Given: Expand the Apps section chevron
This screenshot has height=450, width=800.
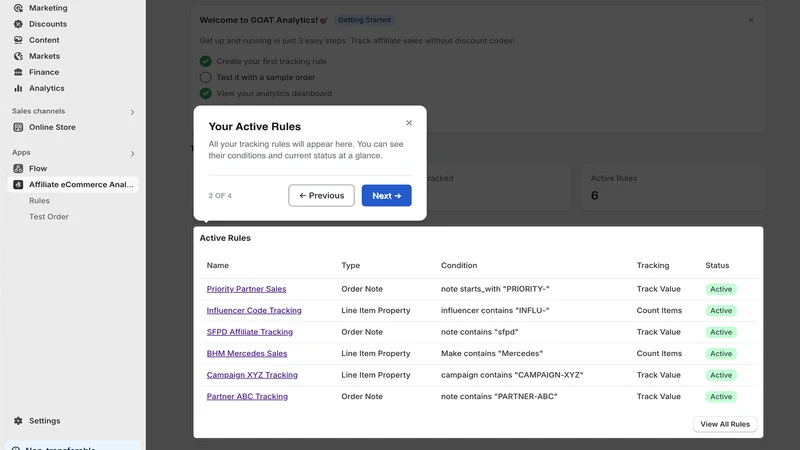Looking at the screenshot, I should coord(132,154).
